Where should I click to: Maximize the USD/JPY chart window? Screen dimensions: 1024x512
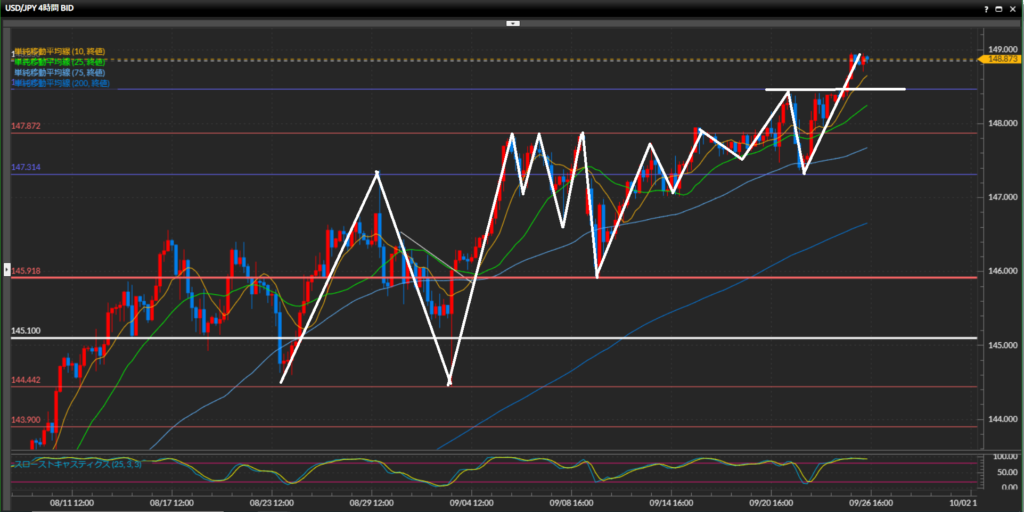(x=998, y=8)
